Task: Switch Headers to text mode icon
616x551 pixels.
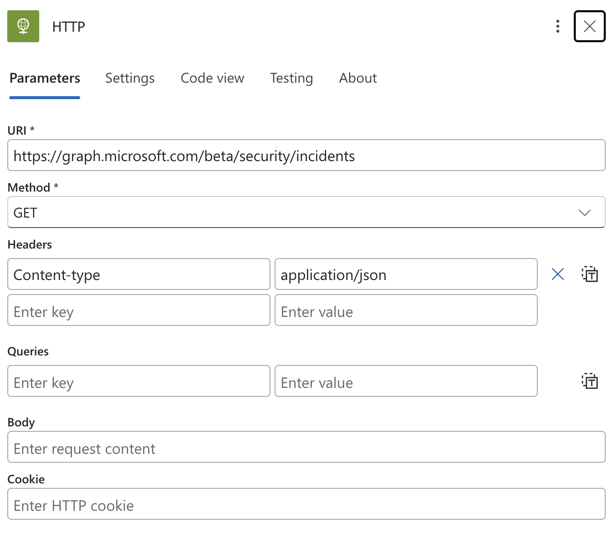Action: [590, 274]
